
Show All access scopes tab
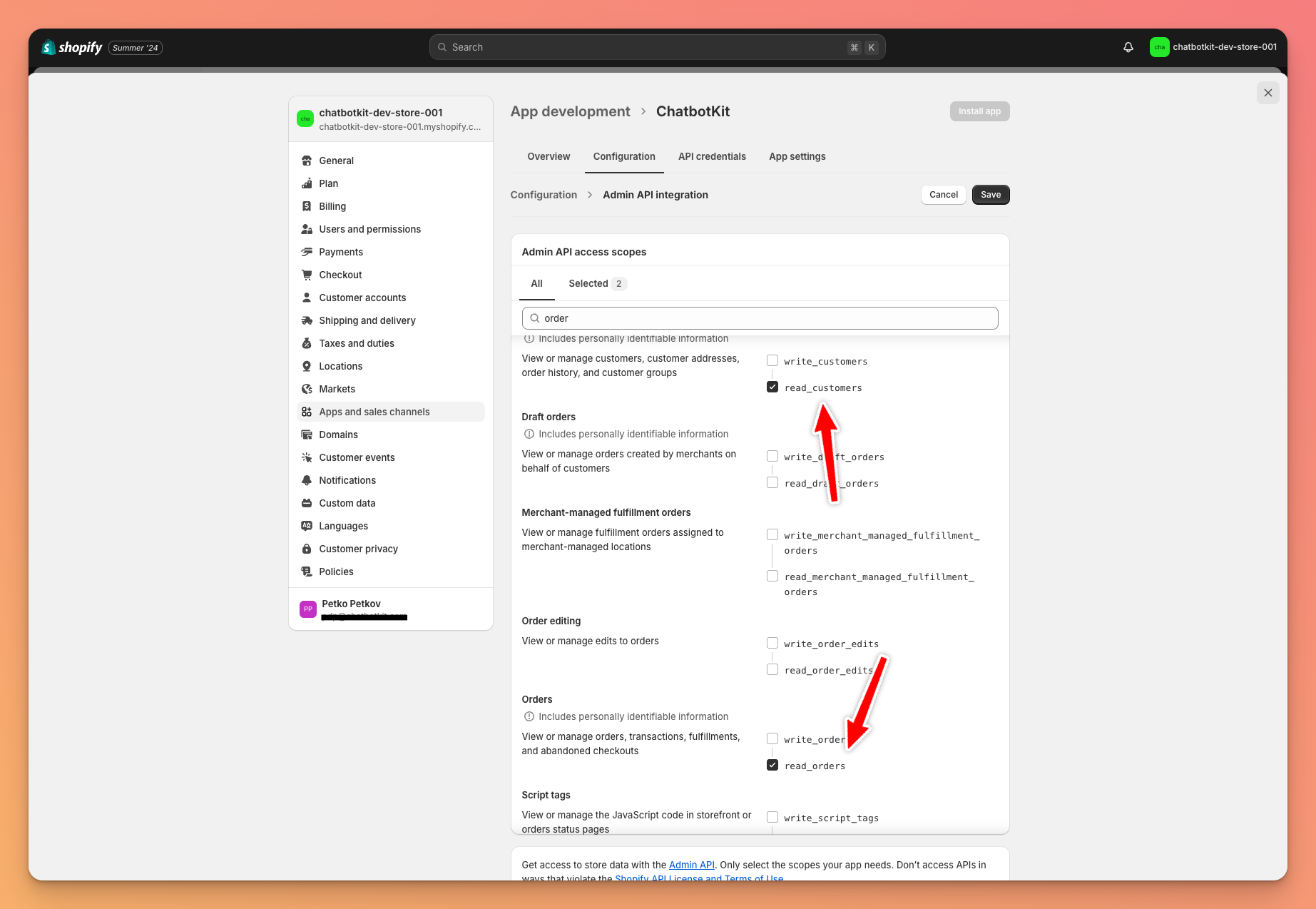click(536, 283)
